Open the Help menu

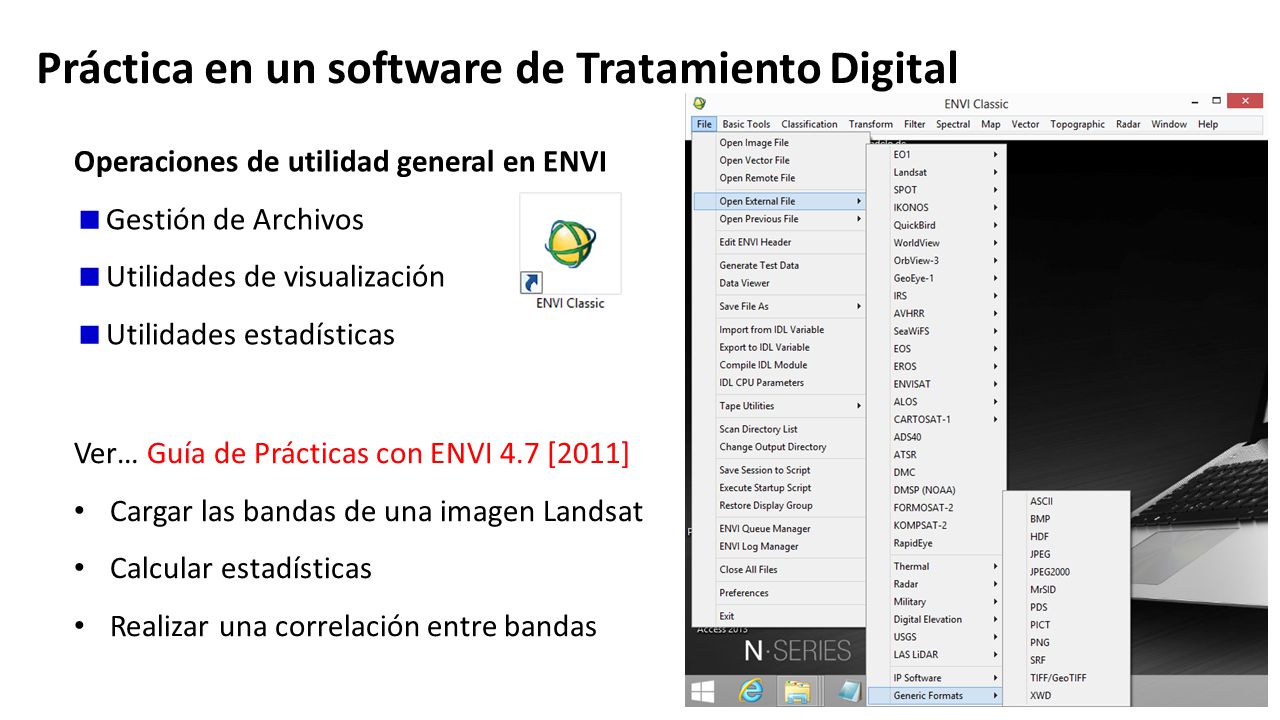pos(1208,124)
